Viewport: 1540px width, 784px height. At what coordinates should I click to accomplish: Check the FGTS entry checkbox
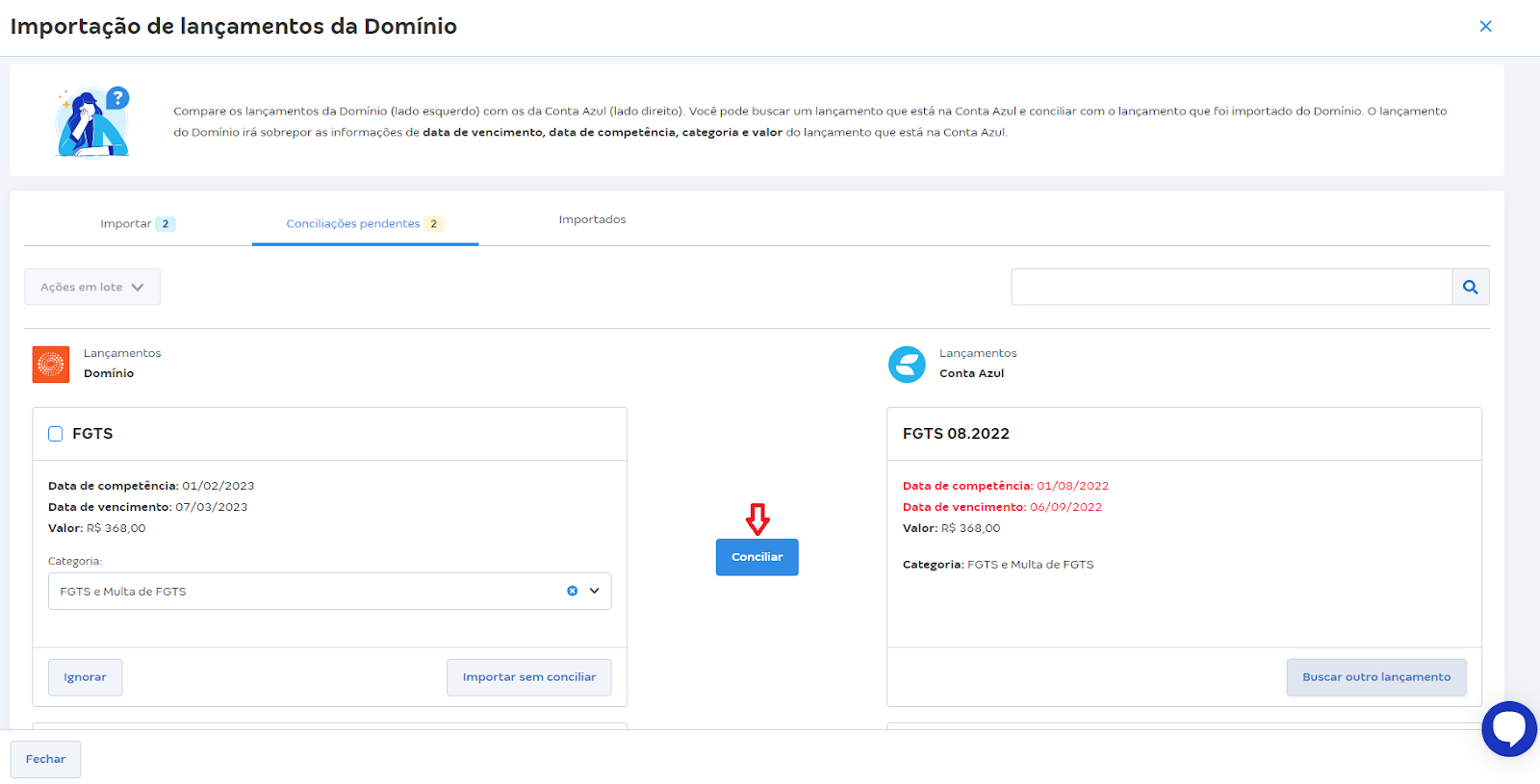click(x=56, y=434)
